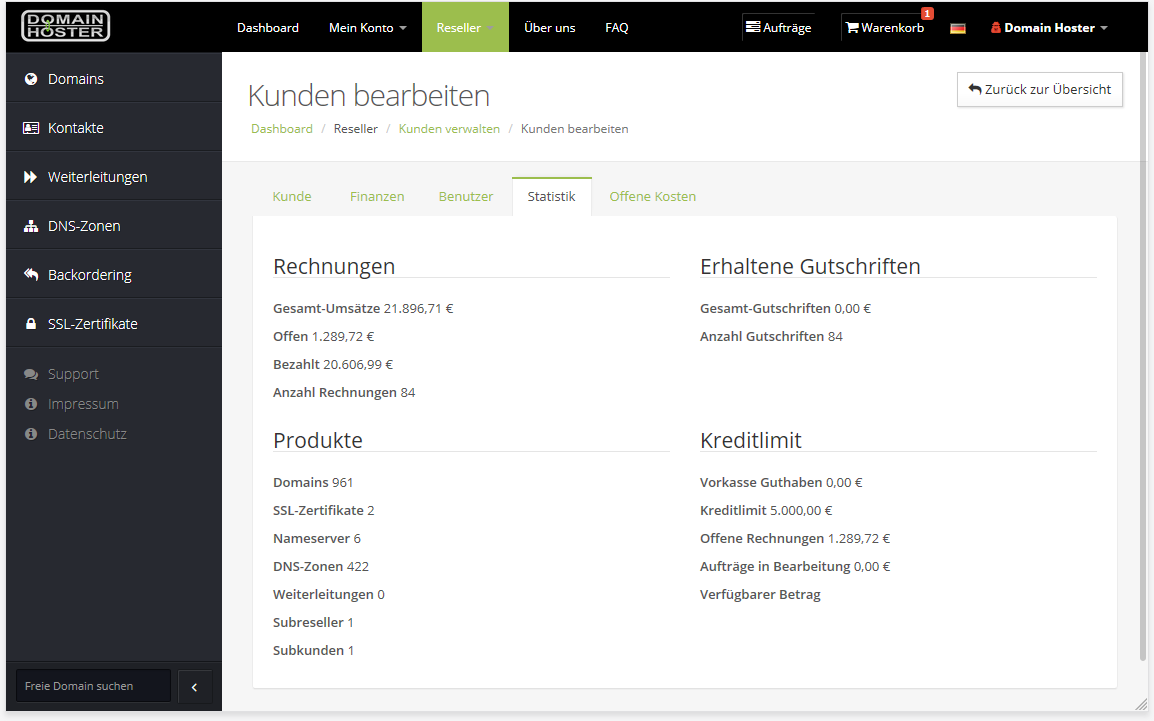The width and height of the screenshot is (1154, 721).
Task: Click the Reseller breadcrumb text
Action: click(x=355, y=129)
